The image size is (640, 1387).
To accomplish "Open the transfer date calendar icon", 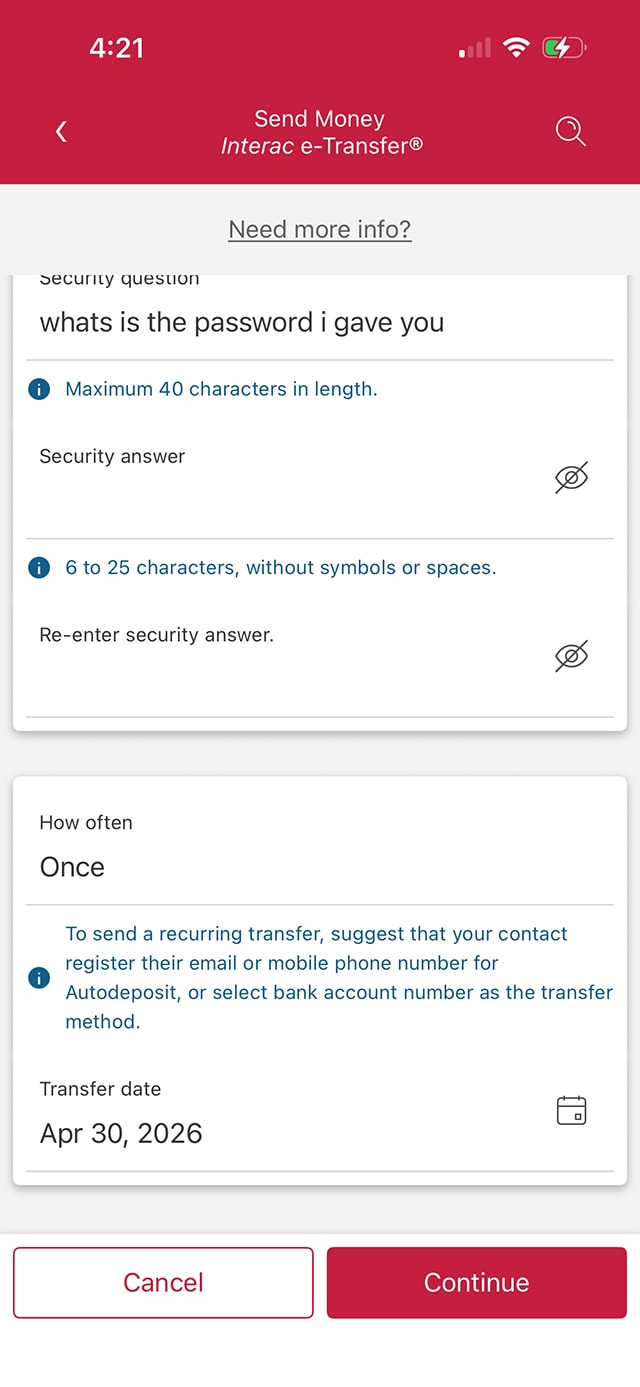I will (x=571, y=1110).
